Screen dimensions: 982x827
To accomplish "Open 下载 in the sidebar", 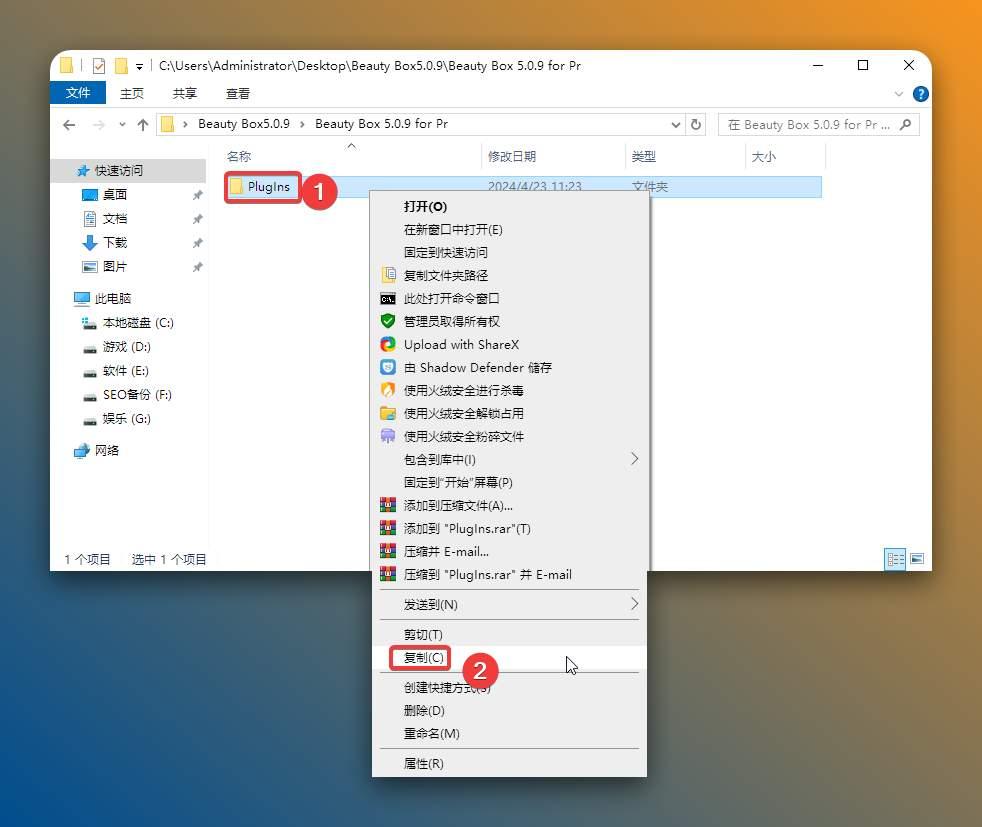I will [x=115, y=242].
